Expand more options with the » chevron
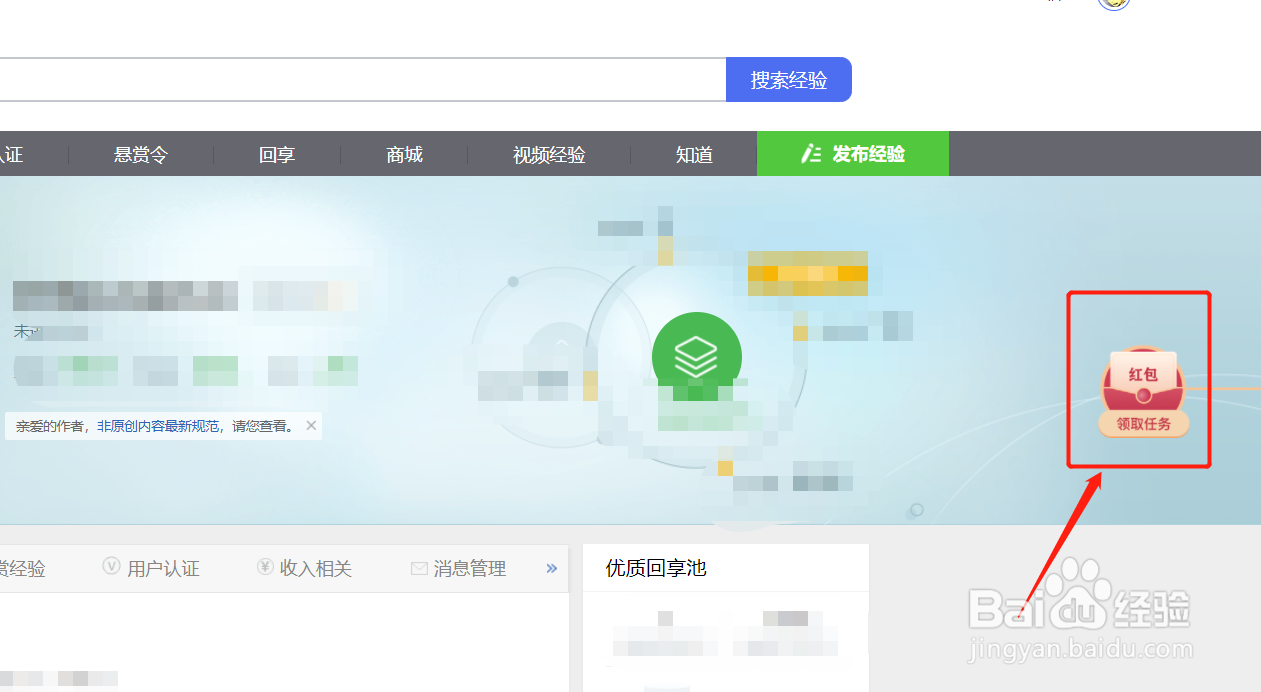This screenshot has height=692, width=1261. [x=551, y=567]
